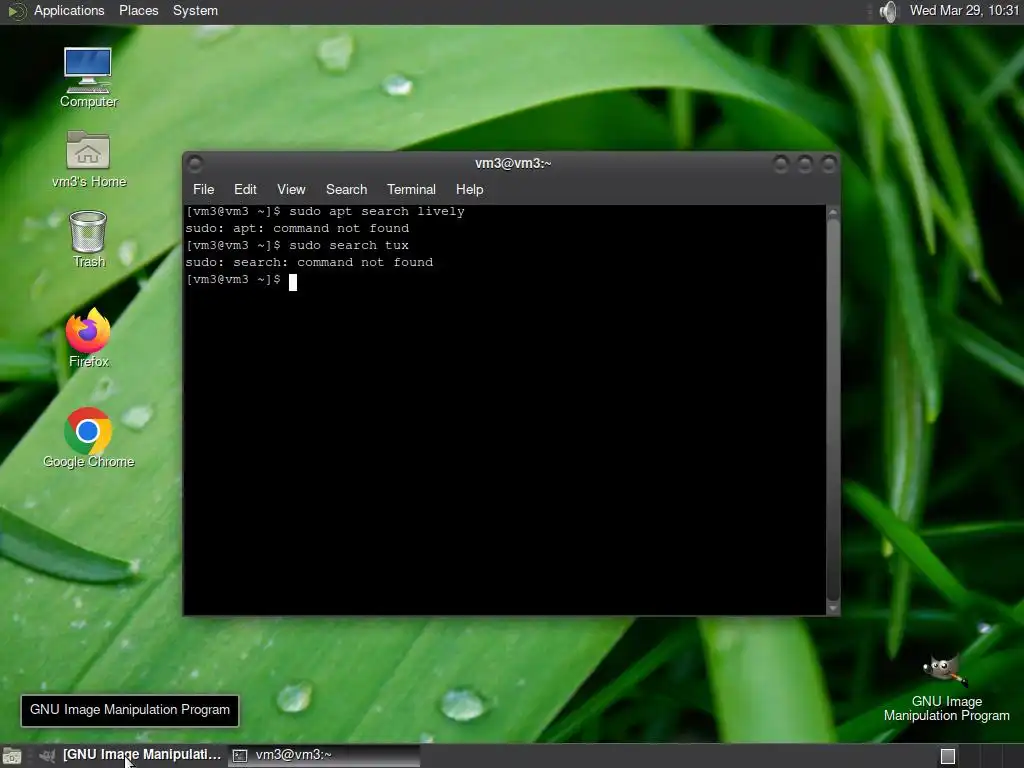Open the terminal File menu
1024x768 pixels.
203,189
